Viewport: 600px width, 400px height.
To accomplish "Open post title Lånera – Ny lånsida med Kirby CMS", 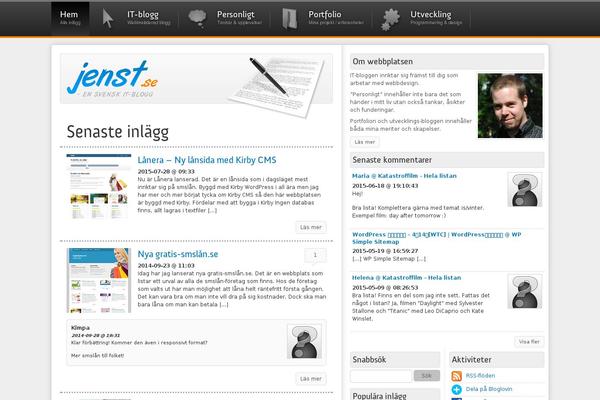I will (x=207, y=160).
